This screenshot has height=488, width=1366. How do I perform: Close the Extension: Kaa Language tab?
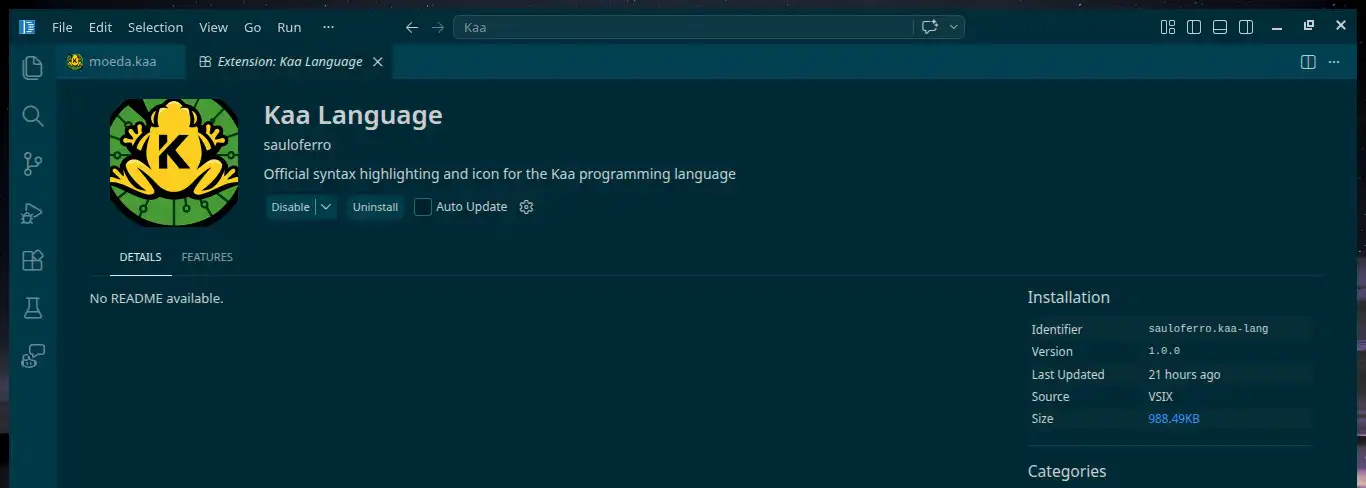pyautogui.click(x=377, y=62)
